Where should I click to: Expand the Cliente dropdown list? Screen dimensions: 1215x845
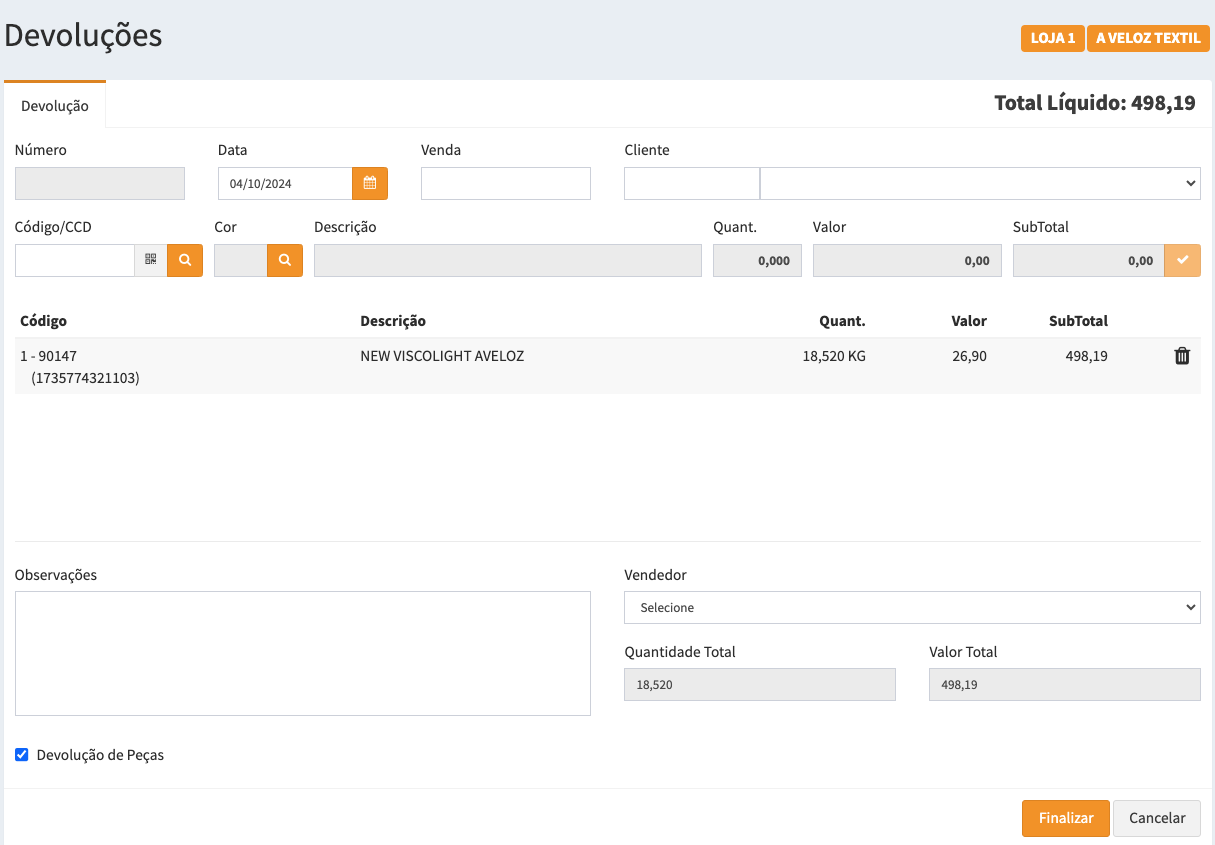(980, 184)
